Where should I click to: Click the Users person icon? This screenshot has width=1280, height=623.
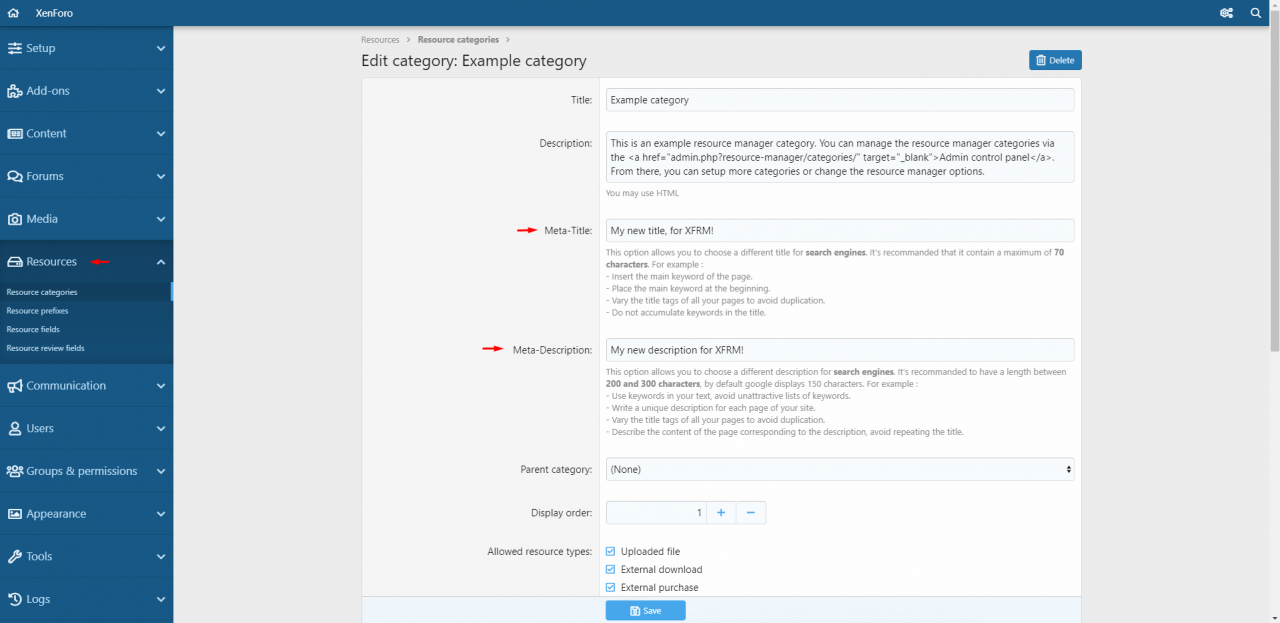pos(15,428)
